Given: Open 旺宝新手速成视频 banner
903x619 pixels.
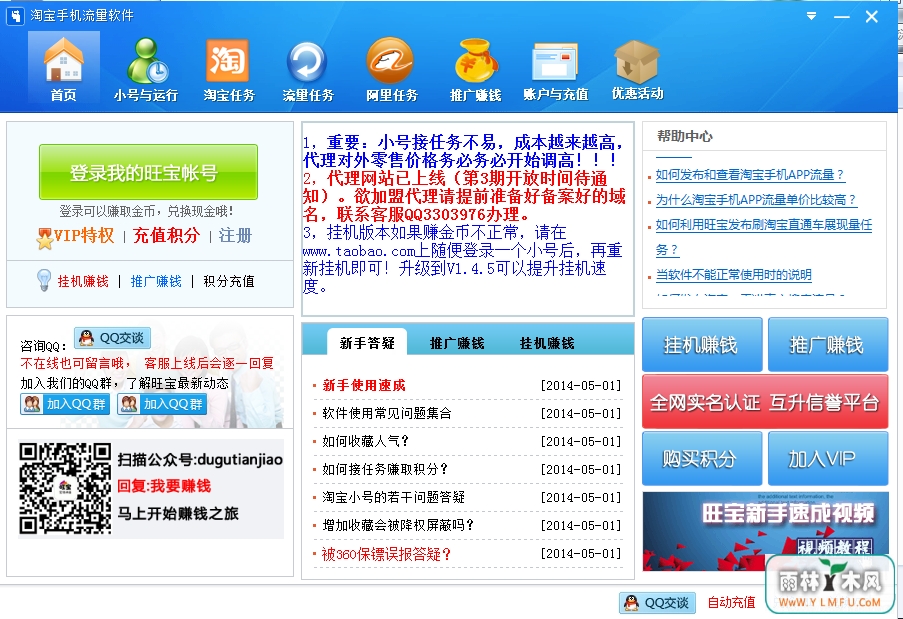Looking at the screenshot, I should 765,531.
